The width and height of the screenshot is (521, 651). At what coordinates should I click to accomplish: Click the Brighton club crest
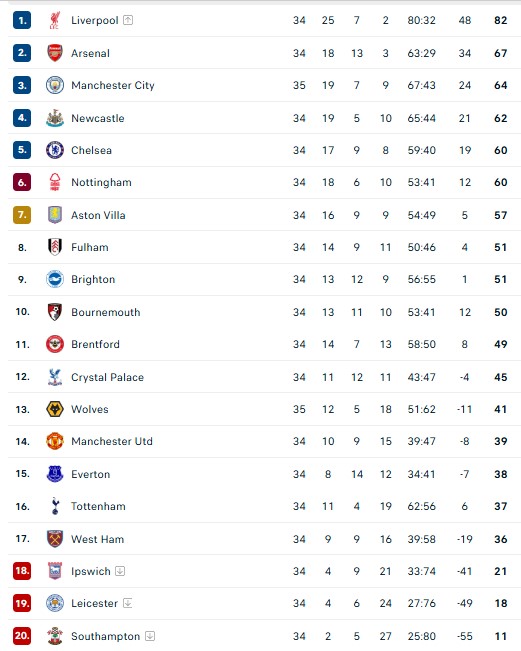coord(54,279)
